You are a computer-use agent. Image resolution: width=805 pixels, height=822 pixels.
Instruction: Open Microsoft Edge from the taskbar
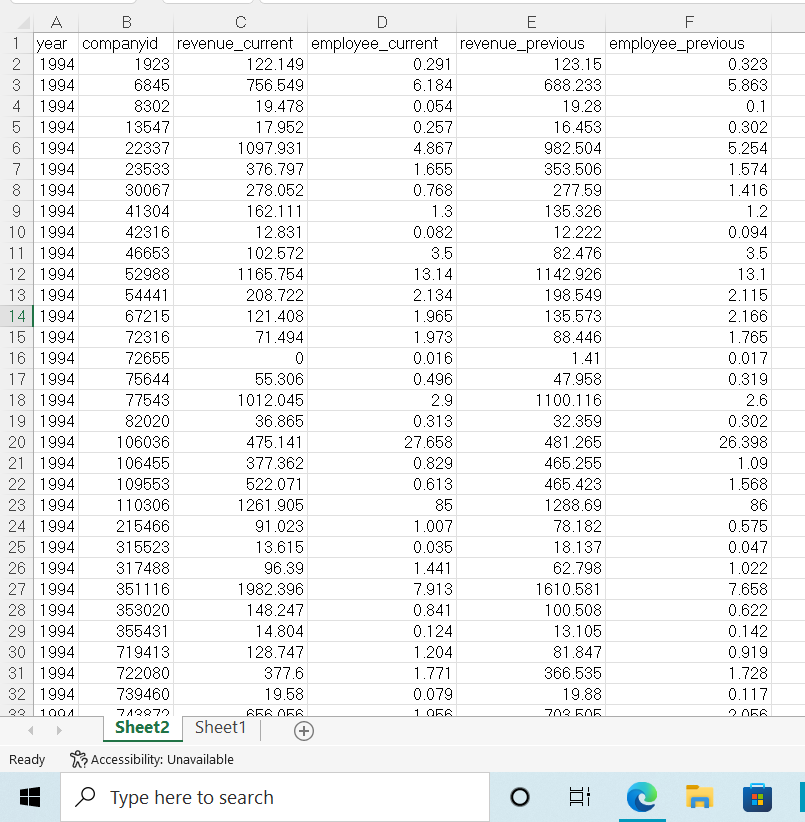click(642, 797)
